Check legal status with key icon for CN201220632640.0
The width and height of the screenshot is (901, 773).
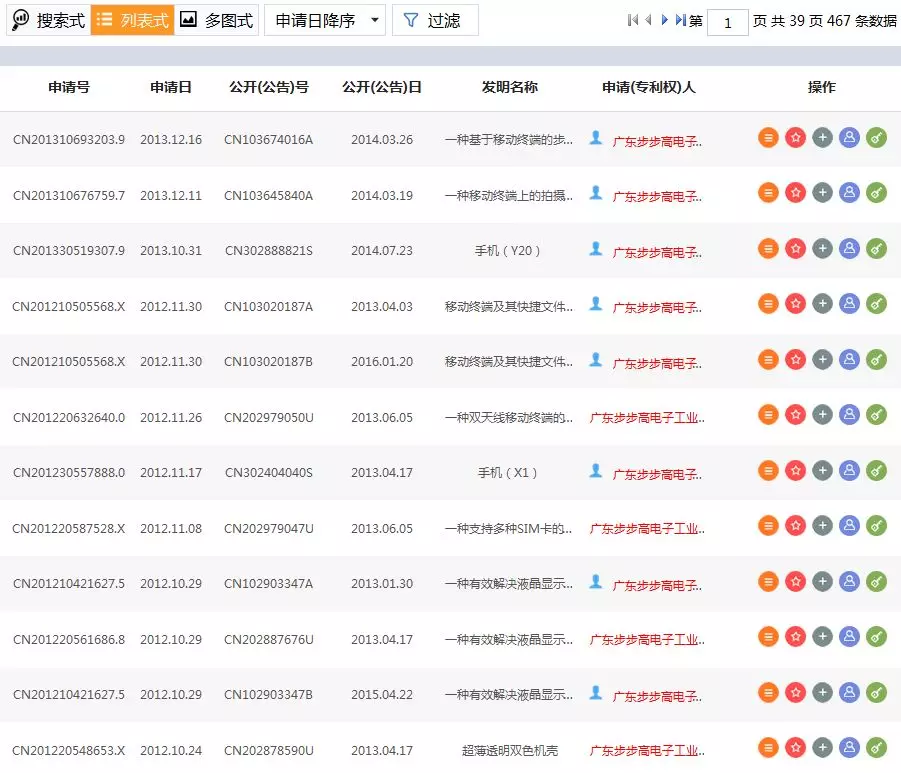click(x=876, y=414)
